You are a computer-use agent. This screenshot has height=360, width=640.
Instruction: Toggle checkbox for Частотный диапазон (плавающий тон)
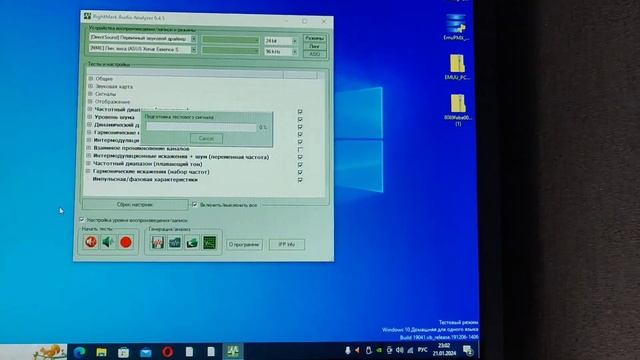point(300,164)
